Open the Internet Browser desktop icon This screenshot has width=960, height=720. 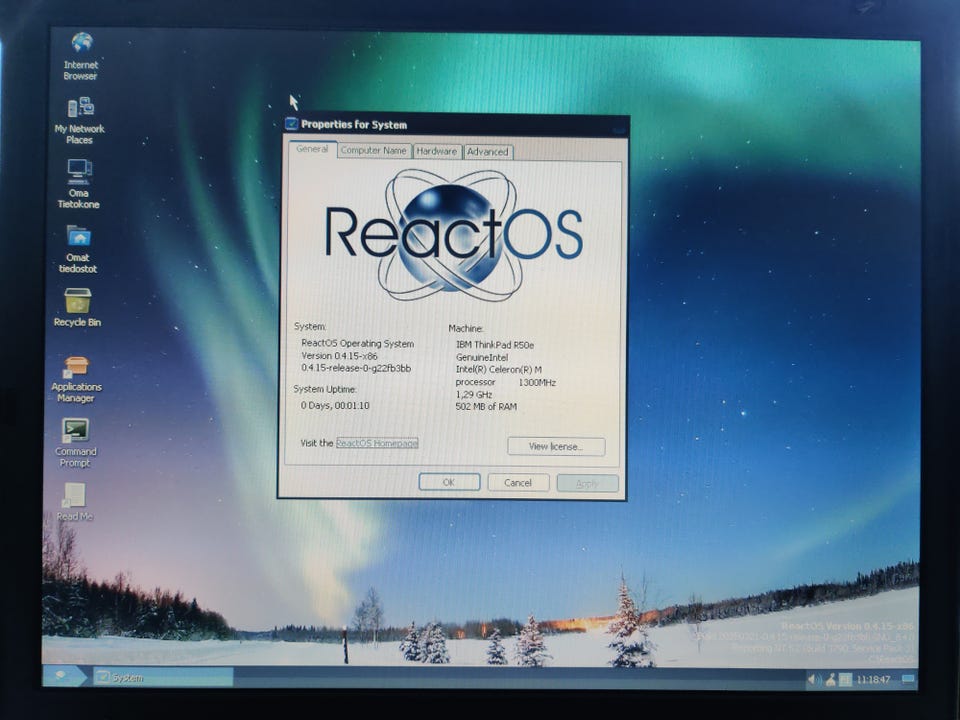pyautogui.click(x=81, y=44)
